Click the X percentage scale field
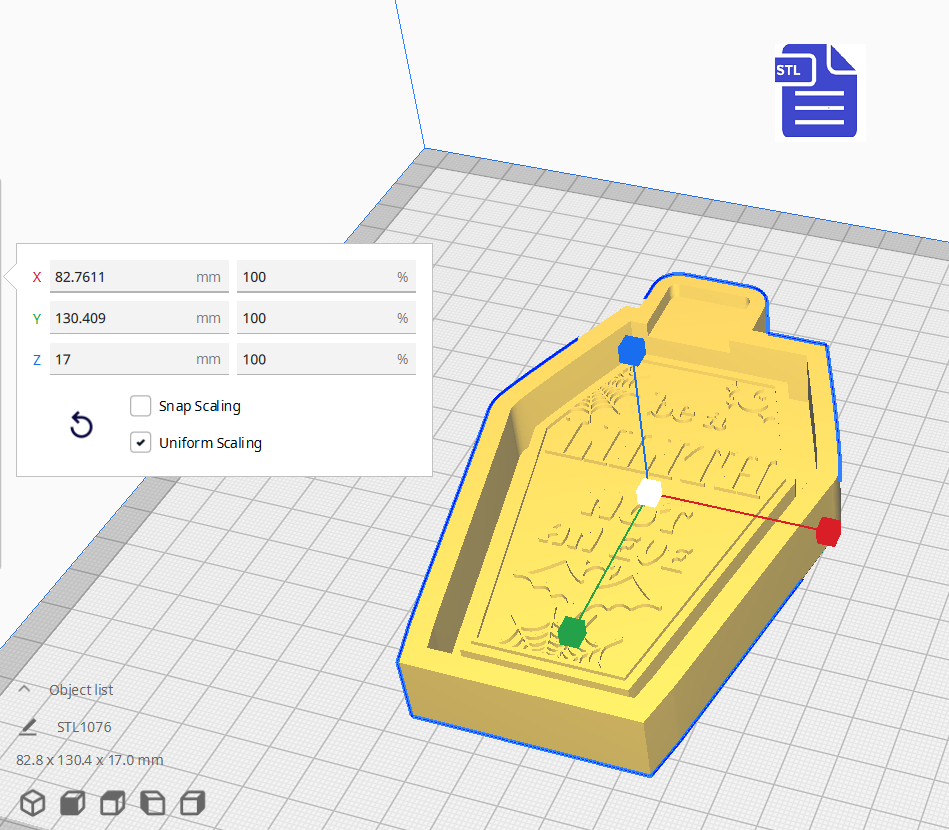The height and width of the screenshot is (830, 949). tap(325, 276)
